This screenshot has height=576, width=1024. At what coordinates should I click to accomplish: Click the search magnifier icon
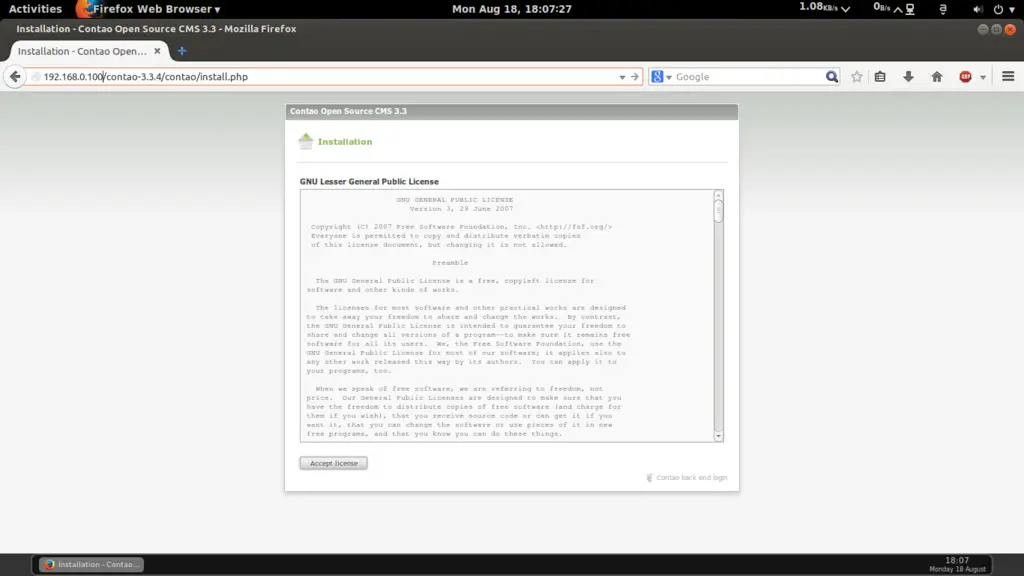[831, 76]
